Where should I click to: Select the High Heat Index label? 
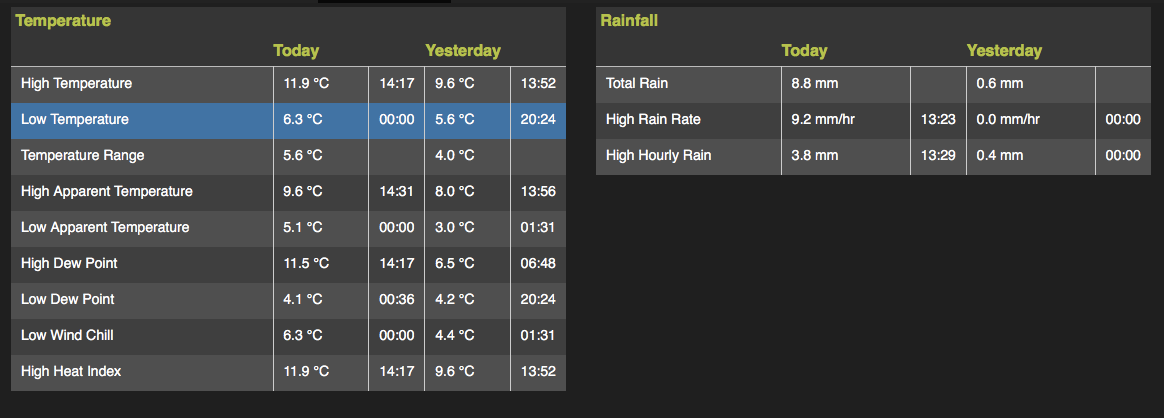click(x=71, y=372)
